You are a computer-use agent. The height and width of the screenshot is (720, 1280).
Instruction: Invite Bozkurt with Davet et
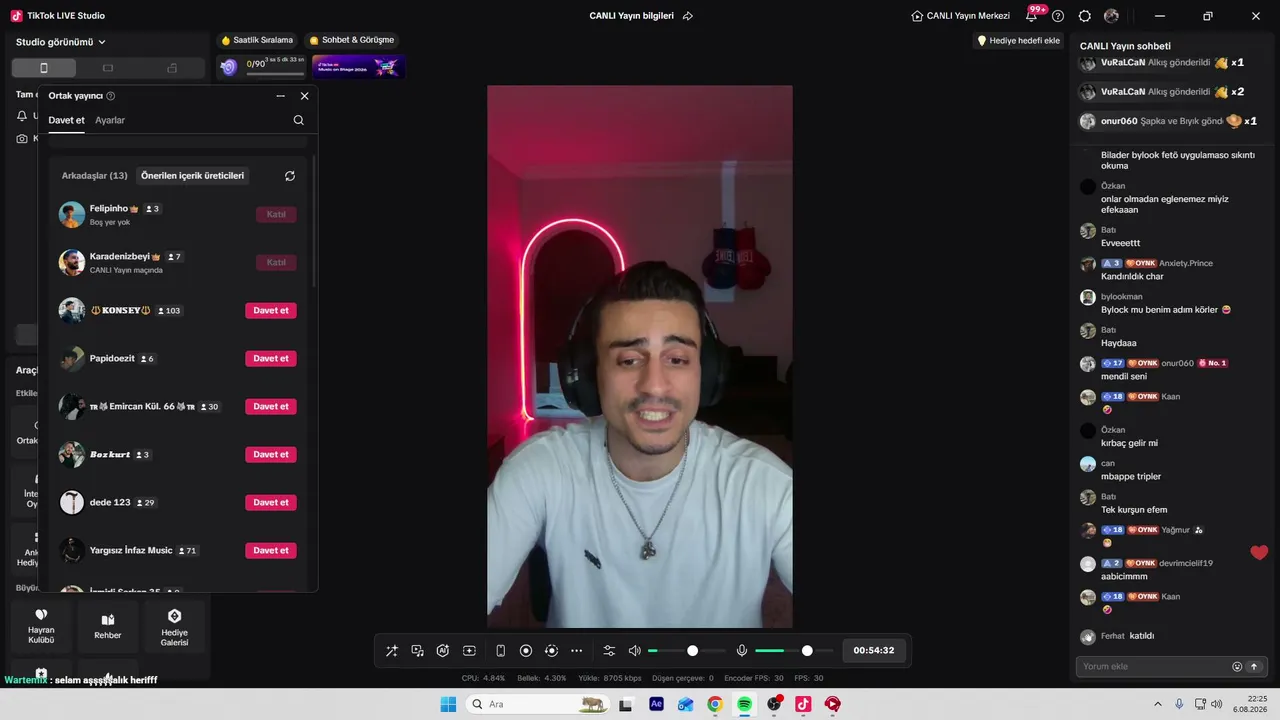(271, 454)
